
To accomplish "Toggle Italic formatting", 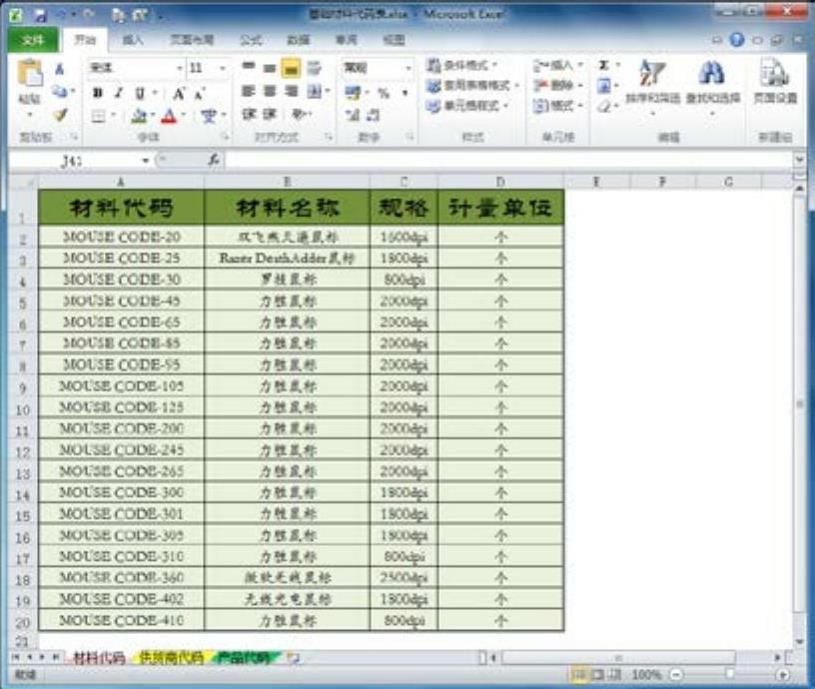I will [119, 93].
